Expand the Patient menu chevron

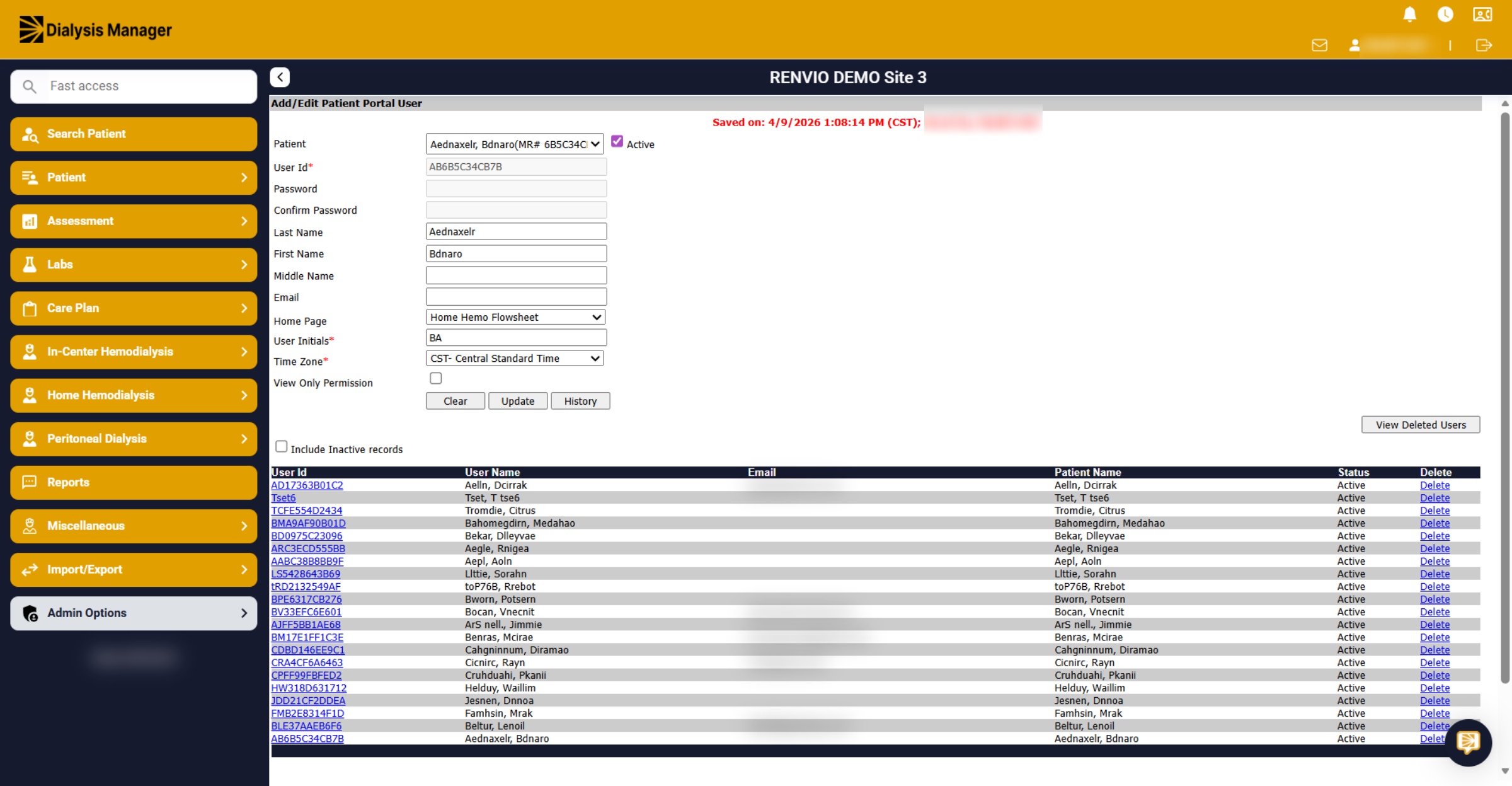coord(244,178)
